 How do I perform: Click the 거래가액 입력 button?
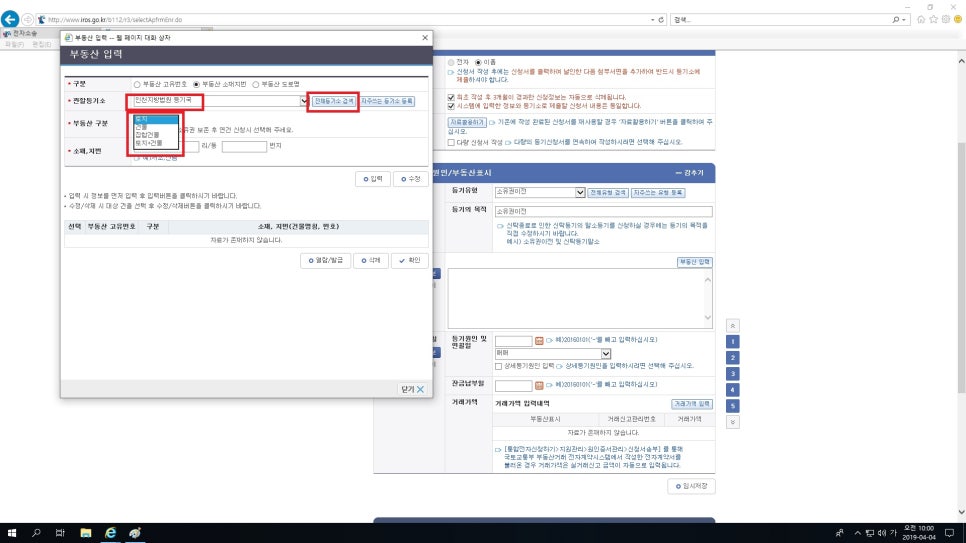692,404
